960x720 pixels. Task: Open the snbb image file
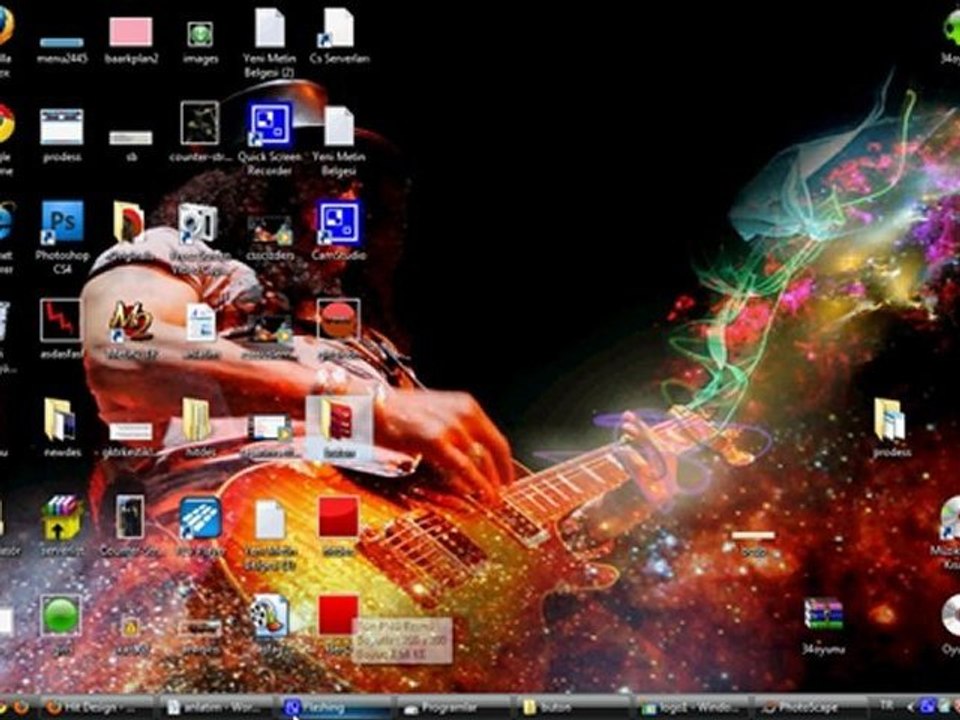(x=753, y=536)
